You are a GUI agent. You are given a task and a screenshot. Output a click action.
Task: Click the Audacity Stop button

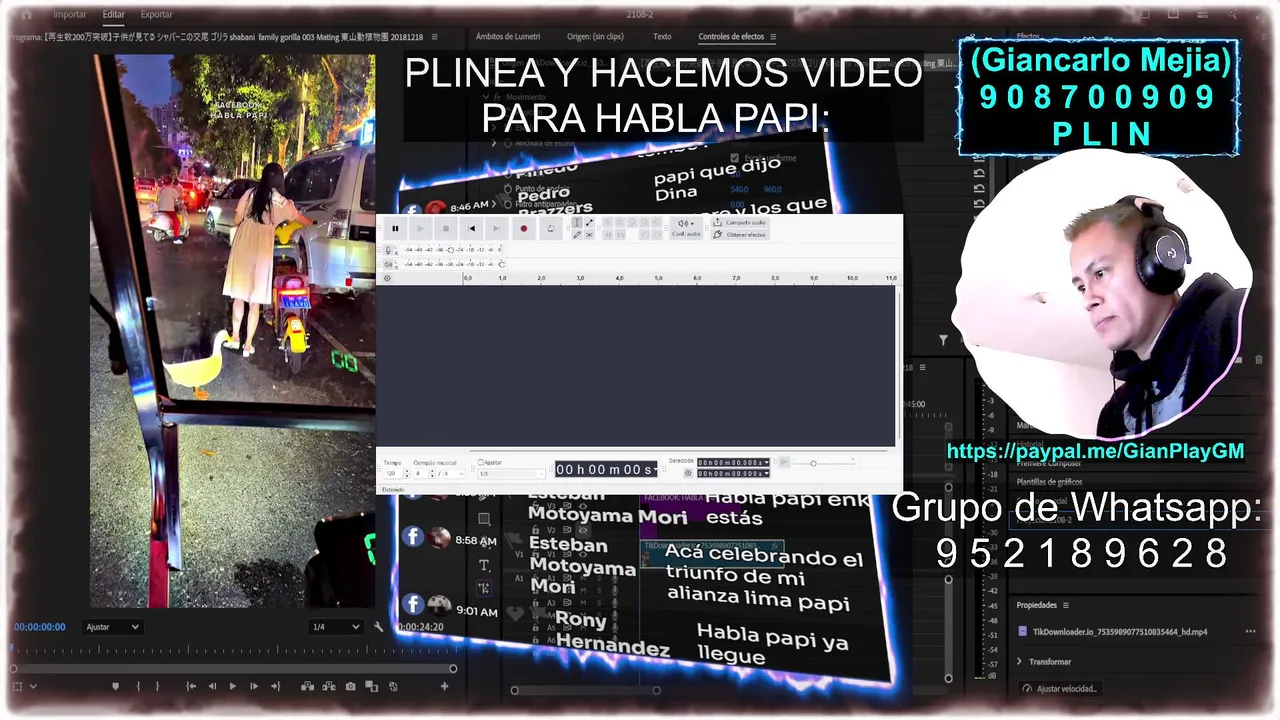(446, 228)
